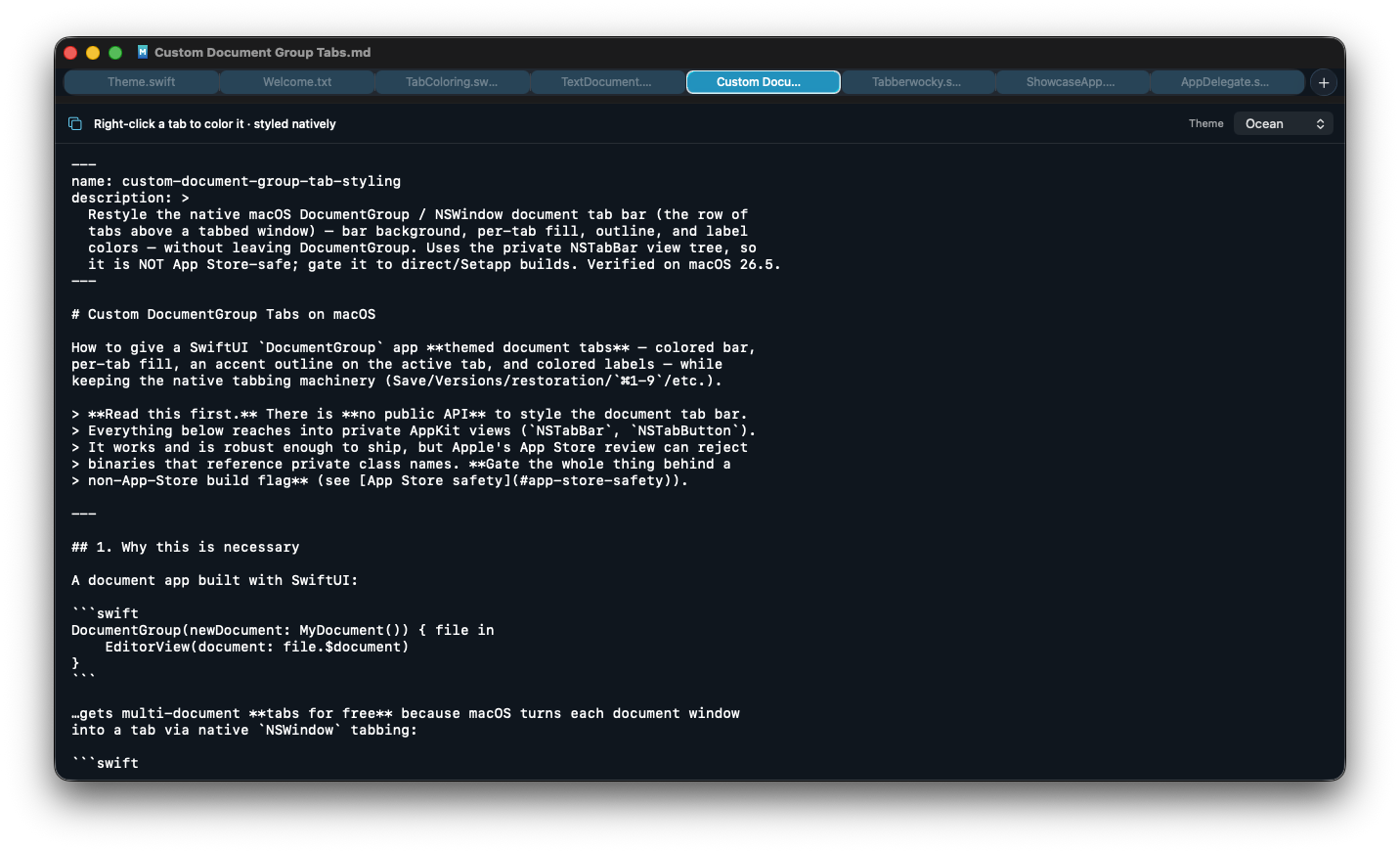Click the line starting 'Restyle the native macOS DocumentGroup'

click(x=417, y=214)
